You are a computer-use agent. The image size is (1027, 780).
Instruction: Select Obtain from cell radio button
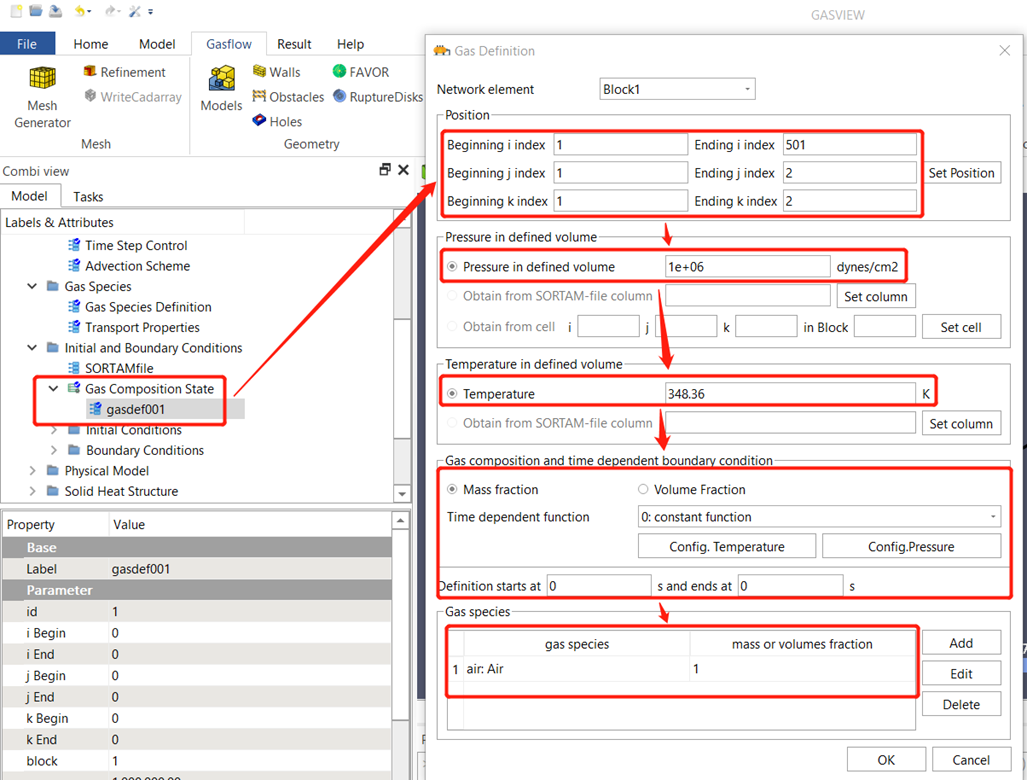coord(452,326)
